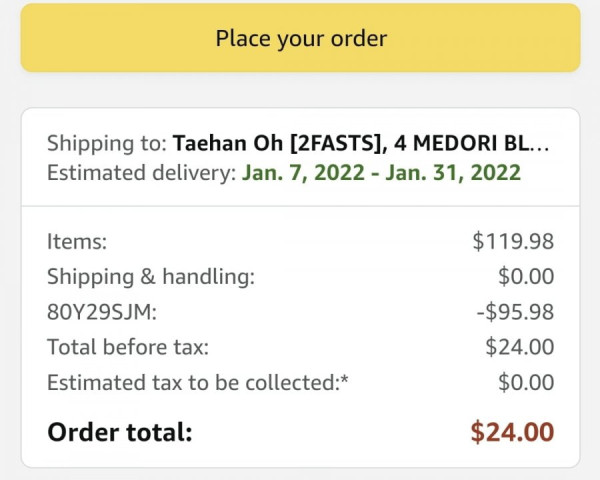Click the Place your order button

(x=300, y=38)
